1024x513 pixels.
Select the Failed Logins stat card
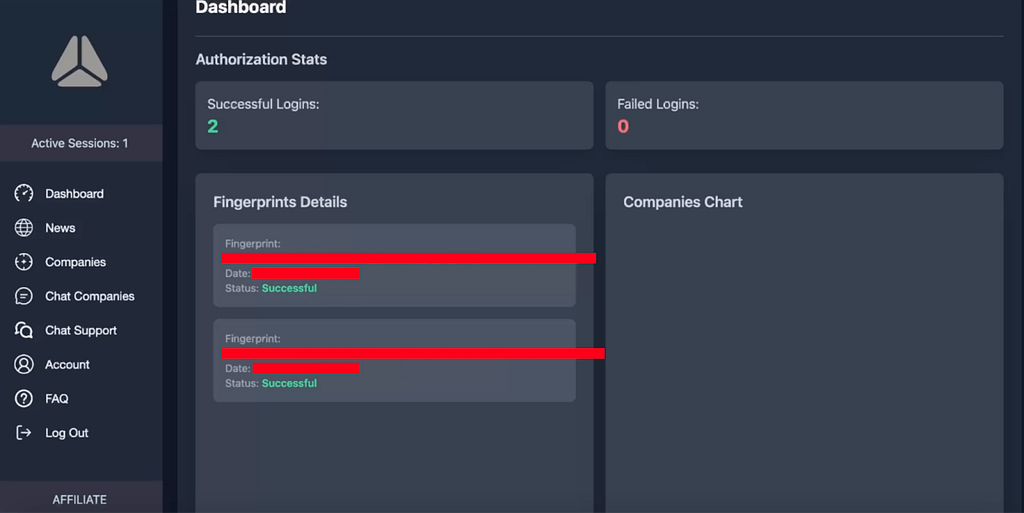pos(804,116)
